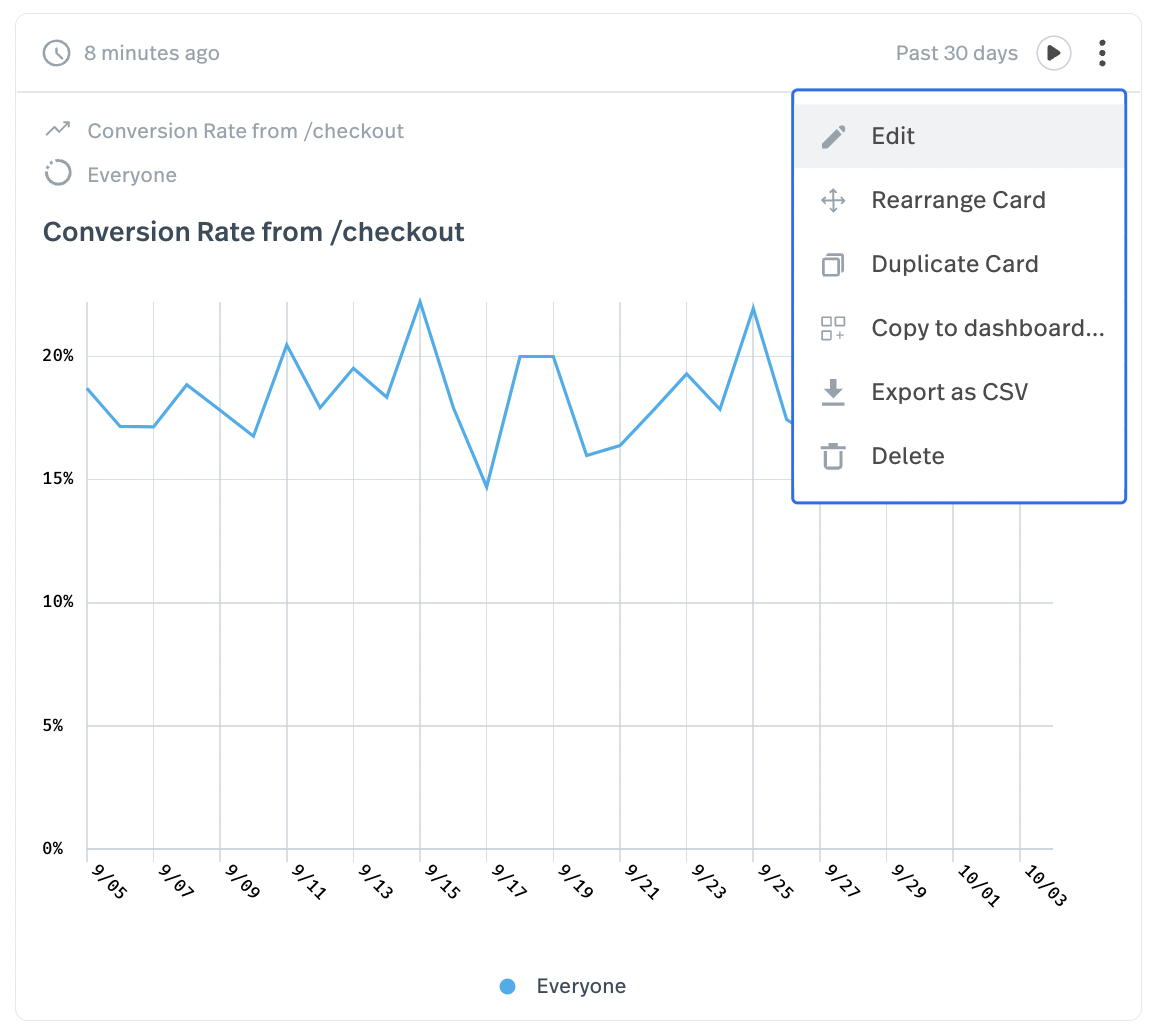Click the Conversion Rate from /checkout chart title
The width and height of the screenshot is (1158, 1034).
tap(254, 232)
